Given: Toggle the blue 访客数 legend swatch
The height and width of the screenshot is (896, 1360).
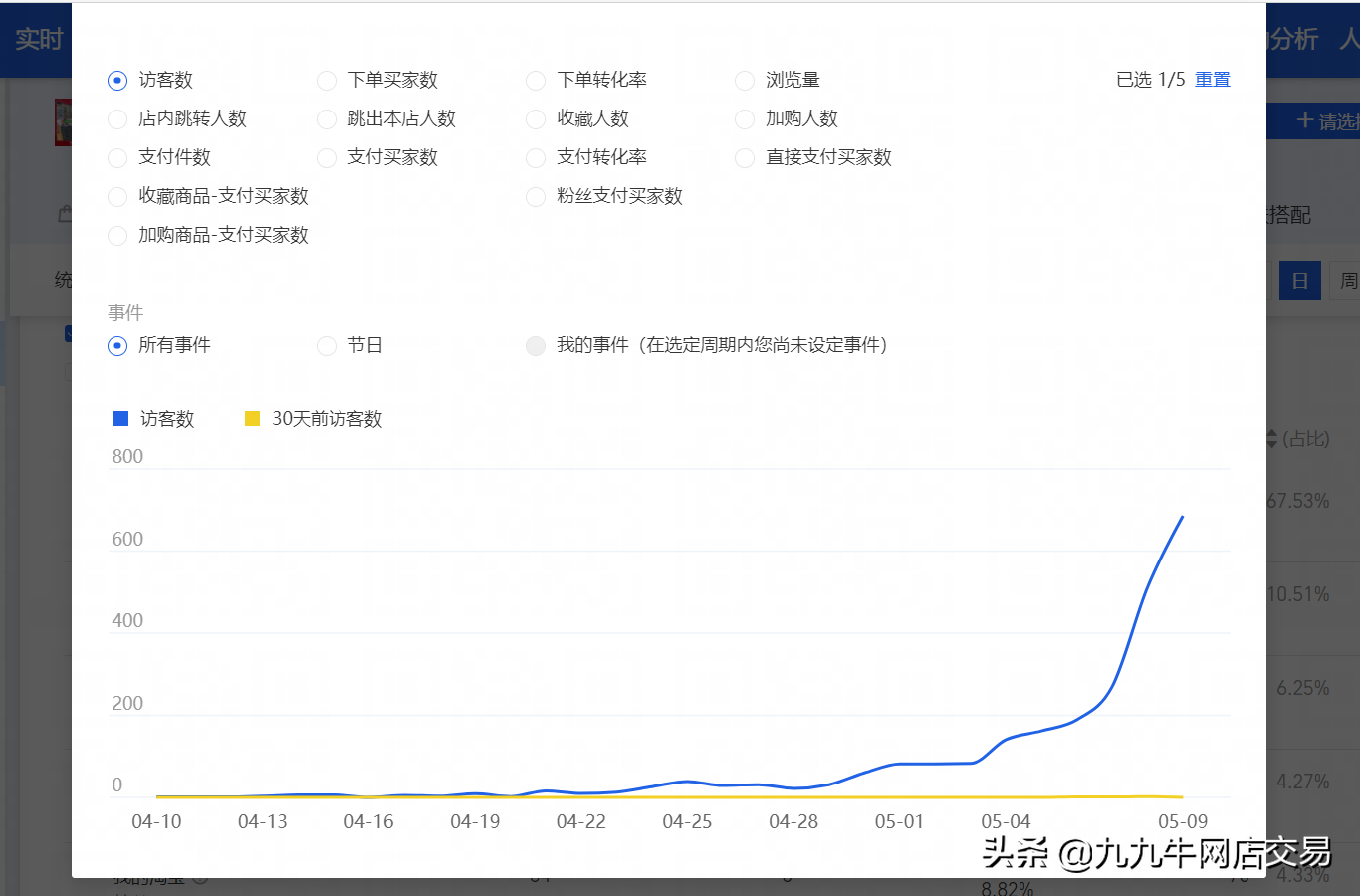Looking at the screenshot, I should click(121, 419).
